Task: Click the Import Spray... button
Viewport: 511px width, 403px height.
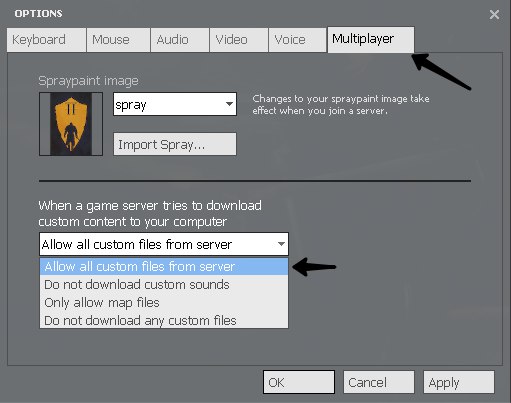Action: (175, 144)
